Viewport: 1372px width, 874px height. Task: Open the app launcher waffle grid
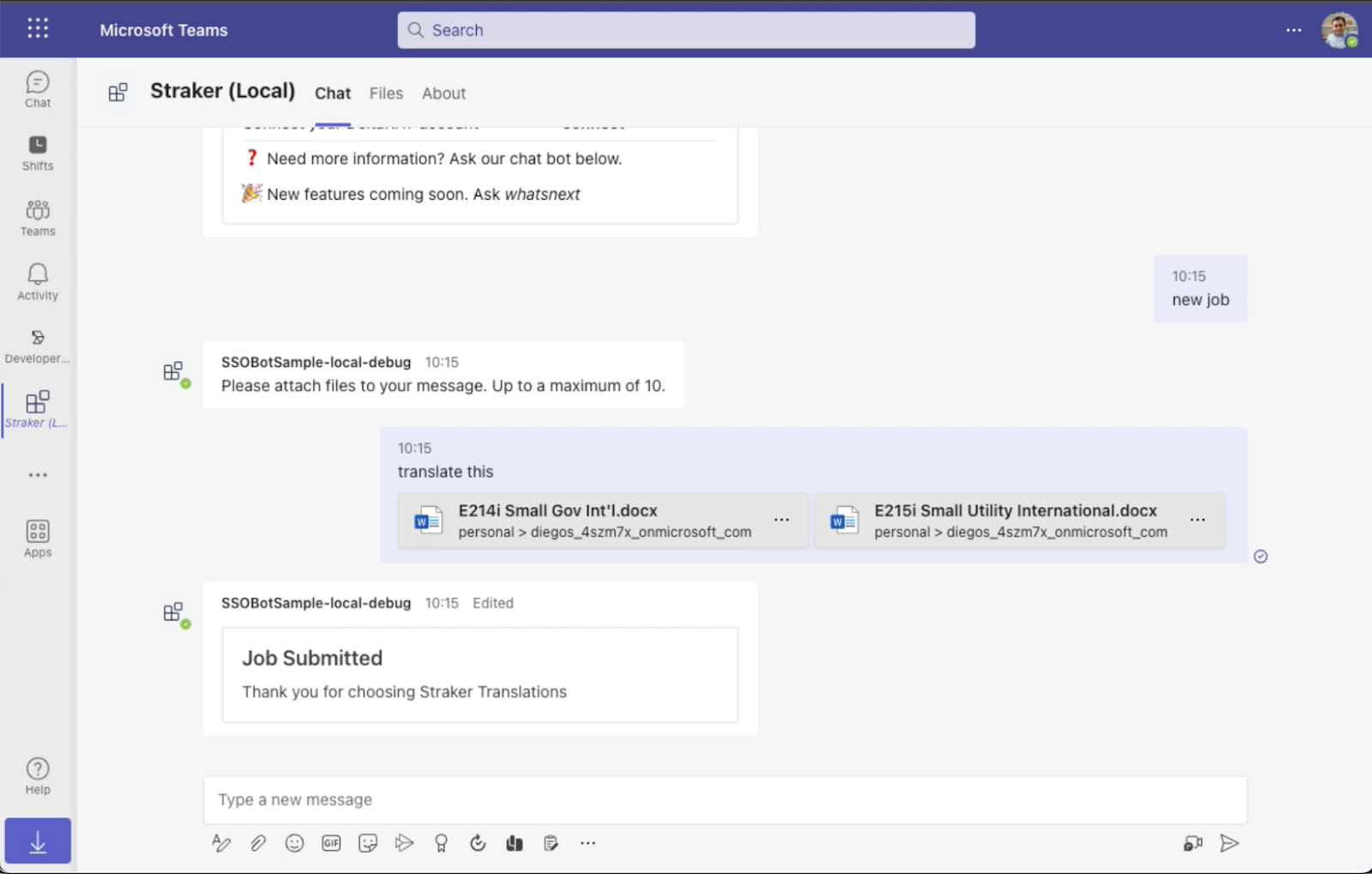tap(38, 29)
